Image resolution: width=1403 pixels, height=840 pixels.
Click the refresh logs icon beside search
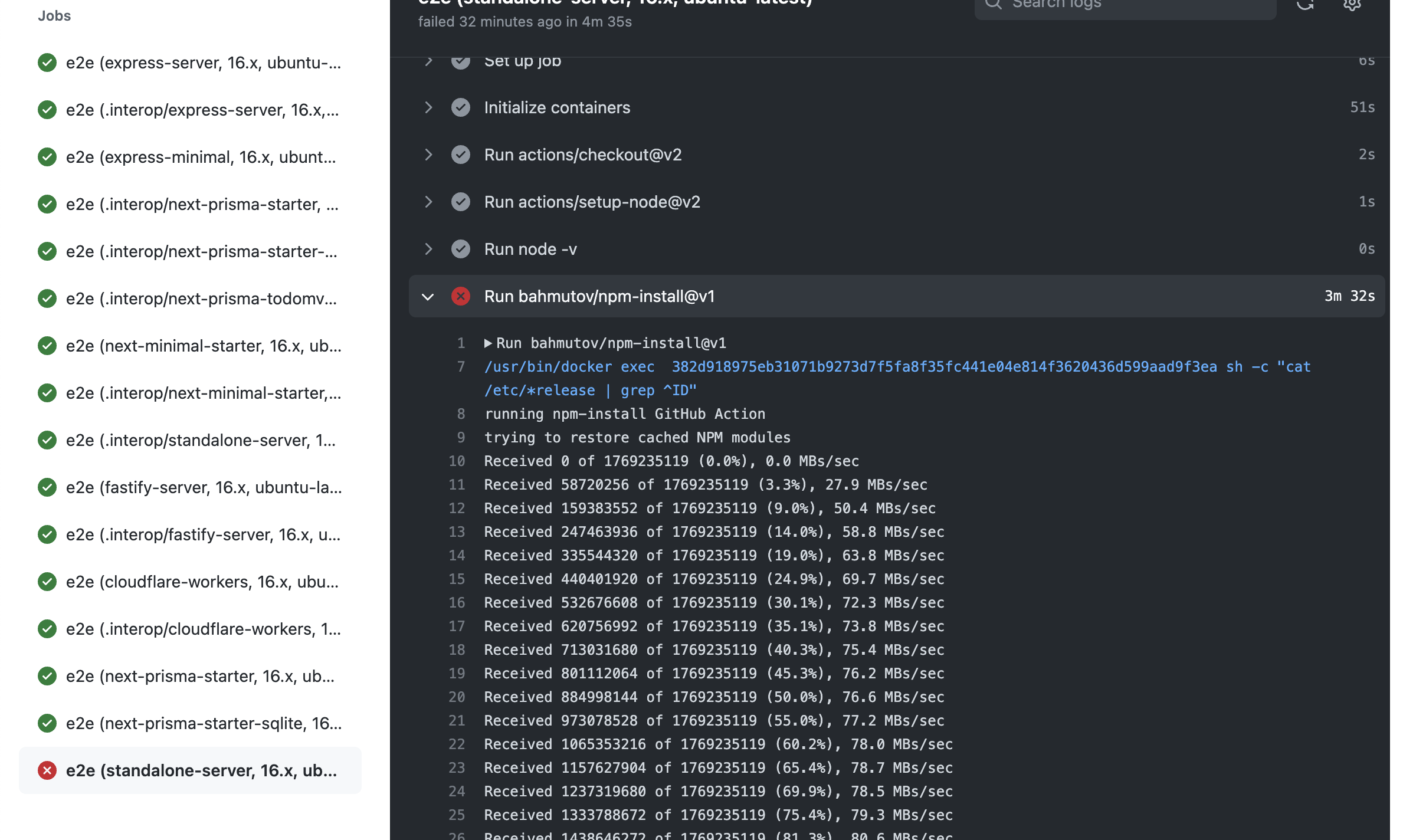tap(1305, 5)
